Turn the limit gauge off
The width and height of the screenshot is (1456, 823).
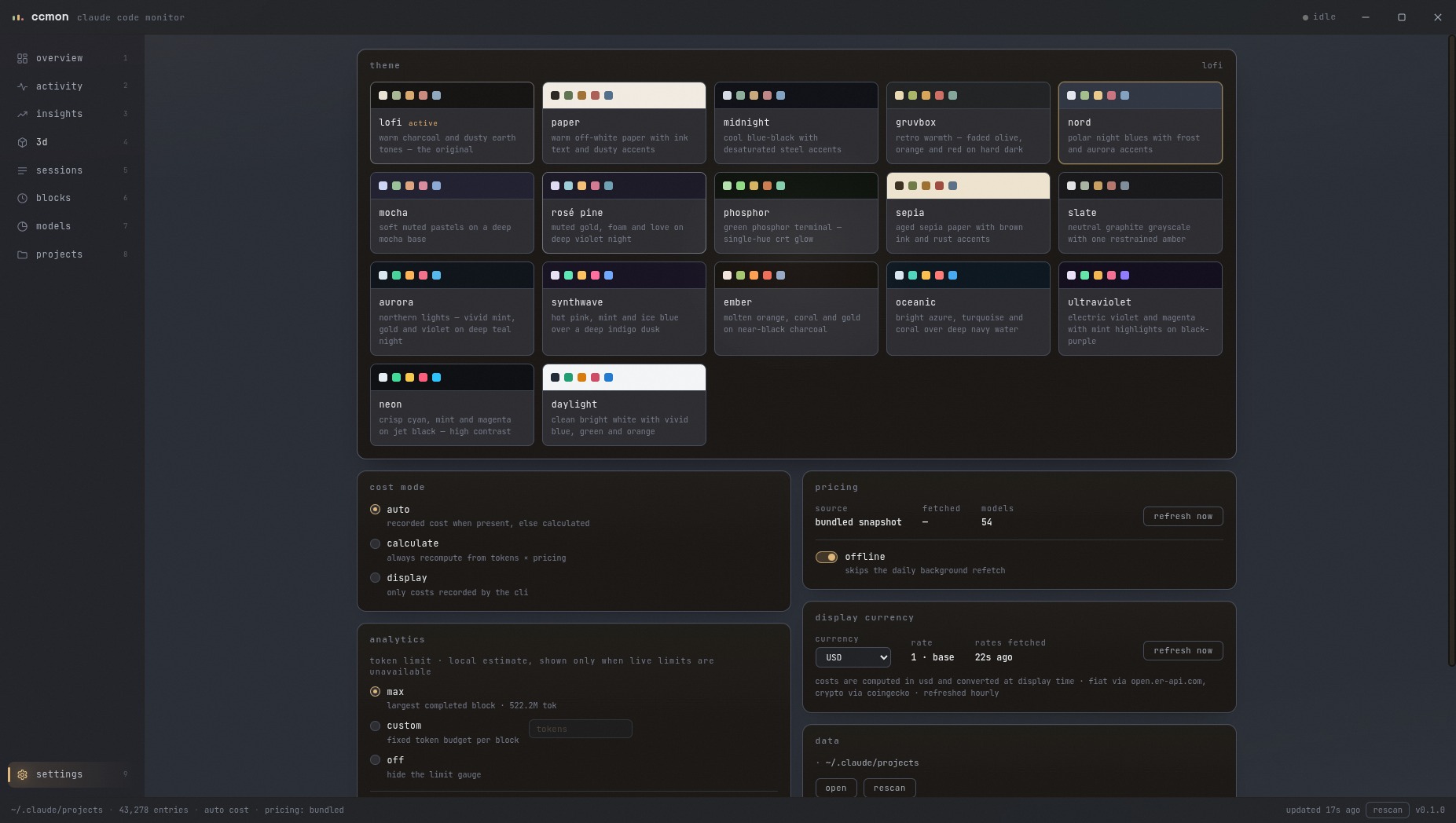pyautogui.click(x=375, y=760)
